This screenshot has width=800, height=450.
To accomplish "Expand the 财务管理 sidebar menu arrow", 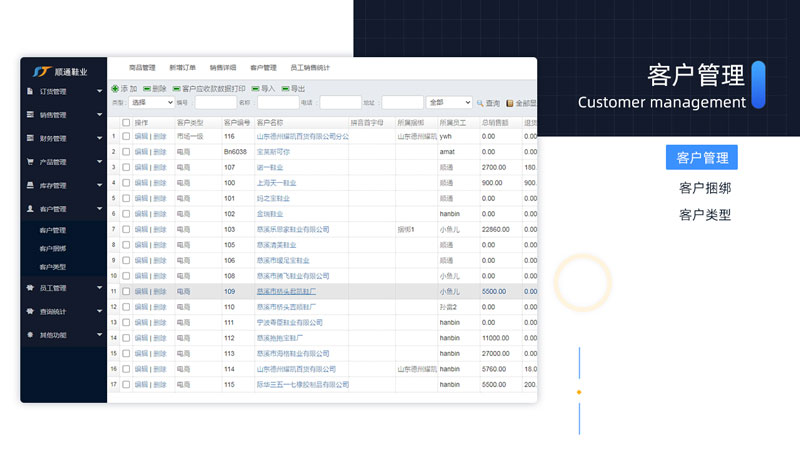I will 100,139.
